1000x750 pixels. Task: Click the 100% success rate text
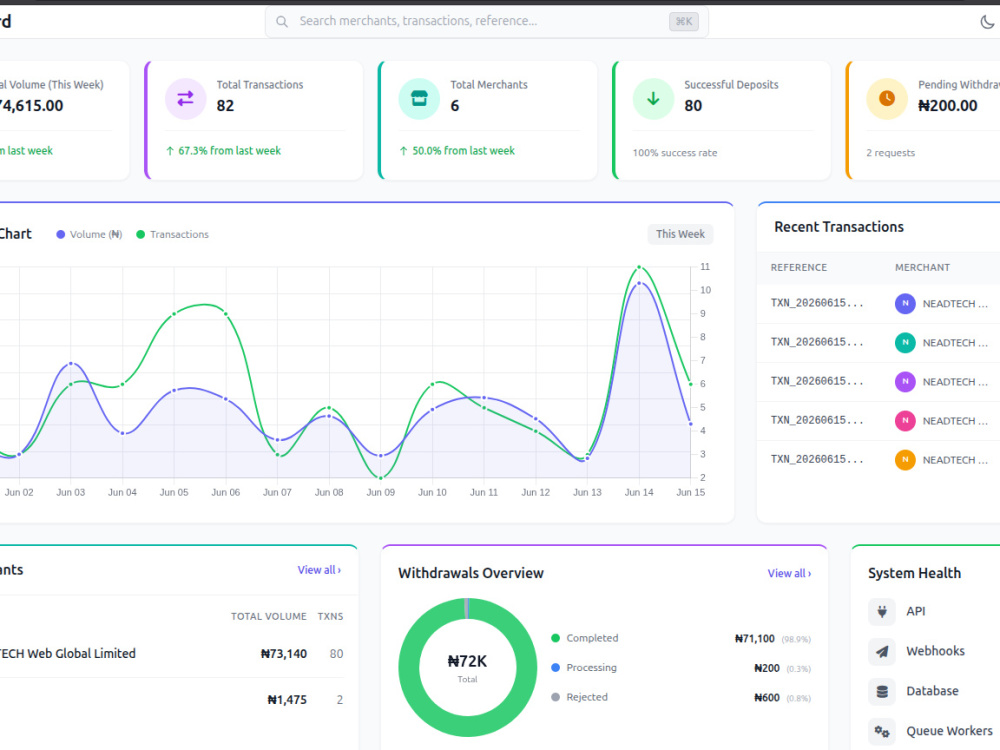pos(675,153)
